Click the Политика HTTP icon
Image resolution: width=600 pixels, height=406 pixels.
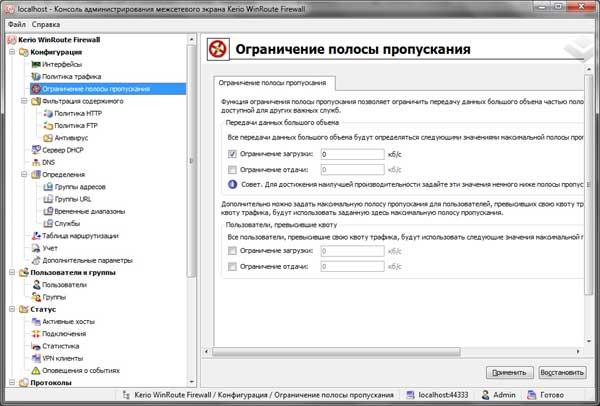[48, 113]
